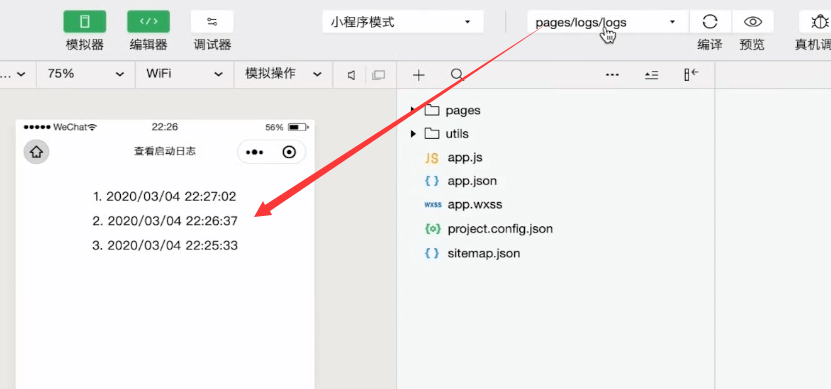Click the real device debug bug icon

coord(819,22)
